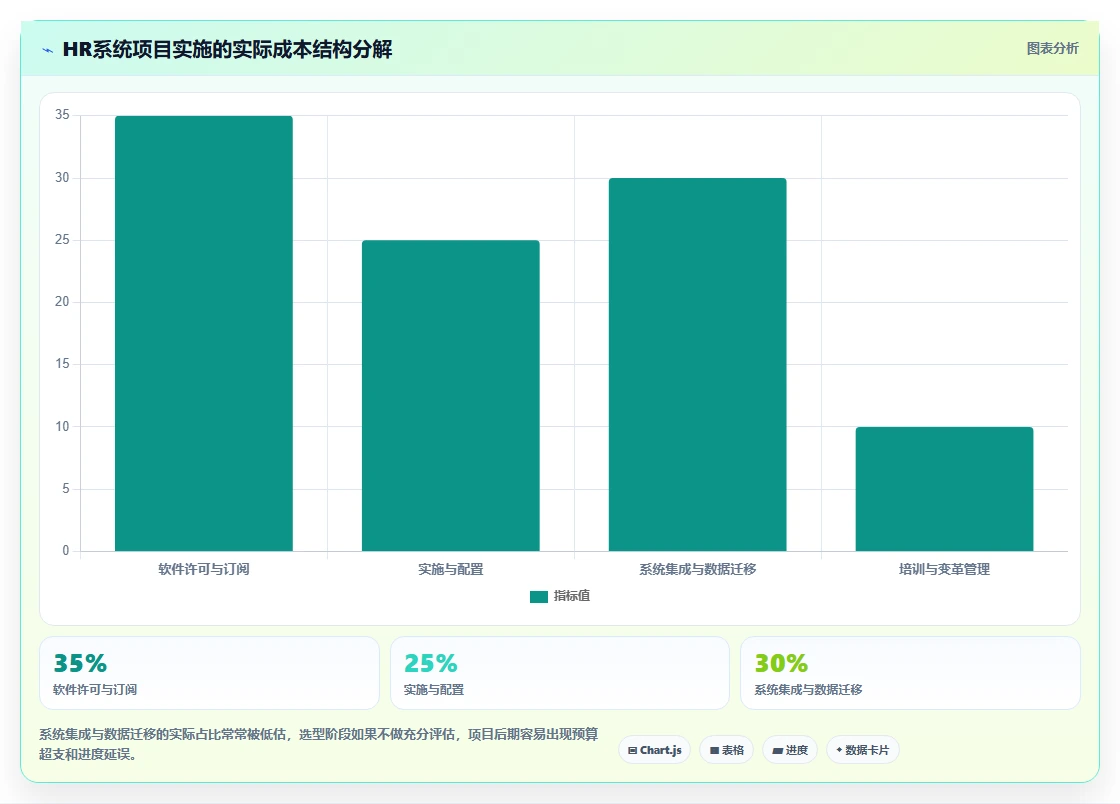Click the 图表分析 label in header
Image resolution: width=1120 pixels, height=804 pixels.
point(1052,49)
